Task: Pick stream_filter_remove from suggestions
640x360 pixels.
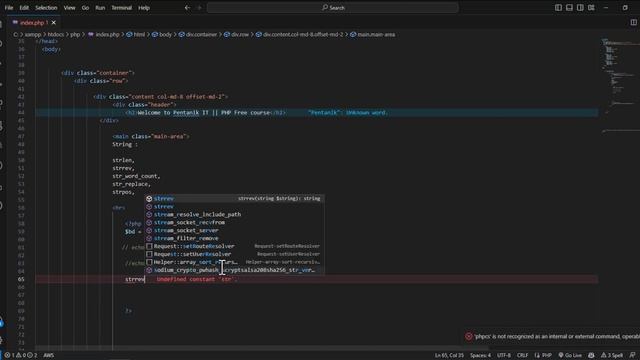Action: click(x=235, y=238)
